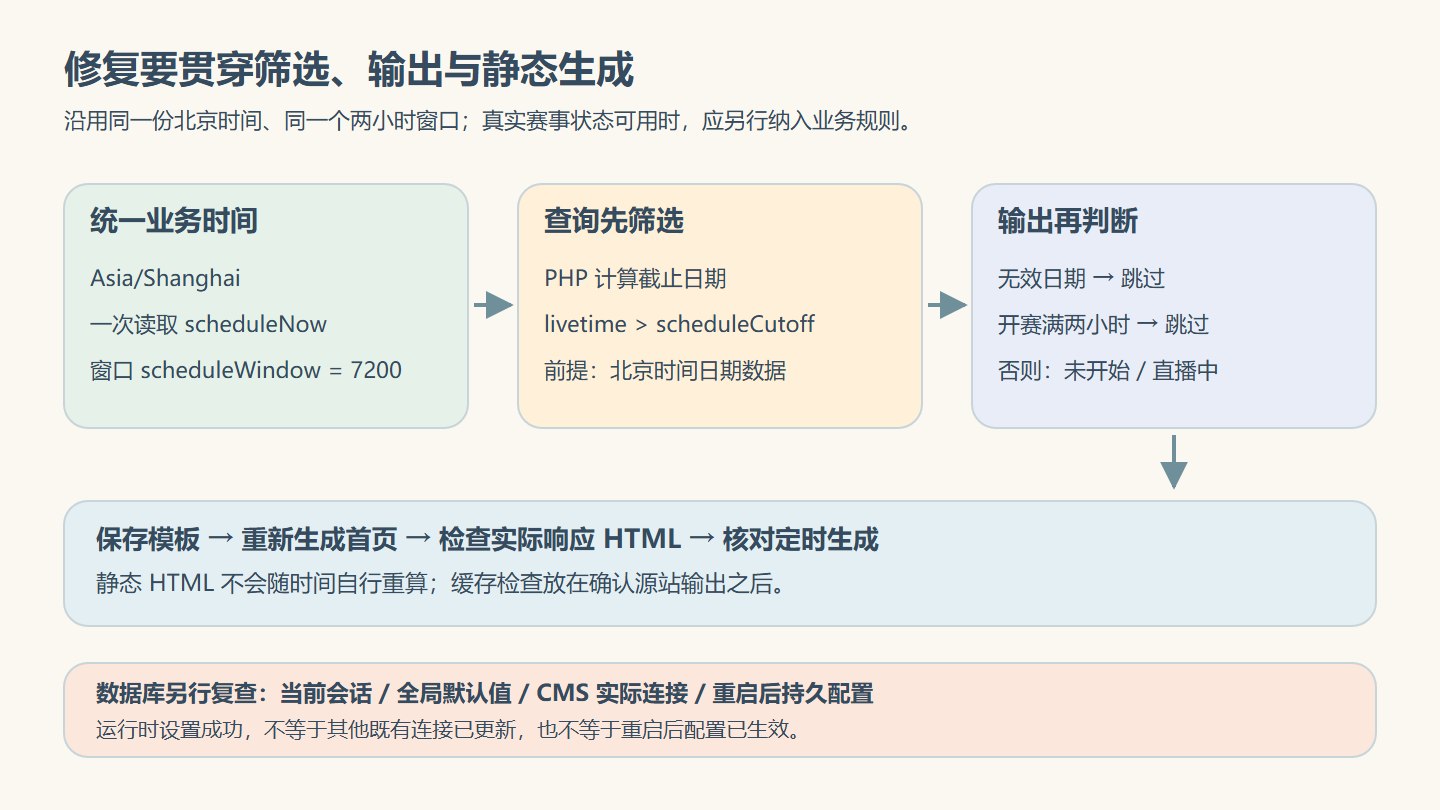This screenshot has width=1440, height=810.
Task: Select the text Asia/Shanghai
Action: [166, 279]
